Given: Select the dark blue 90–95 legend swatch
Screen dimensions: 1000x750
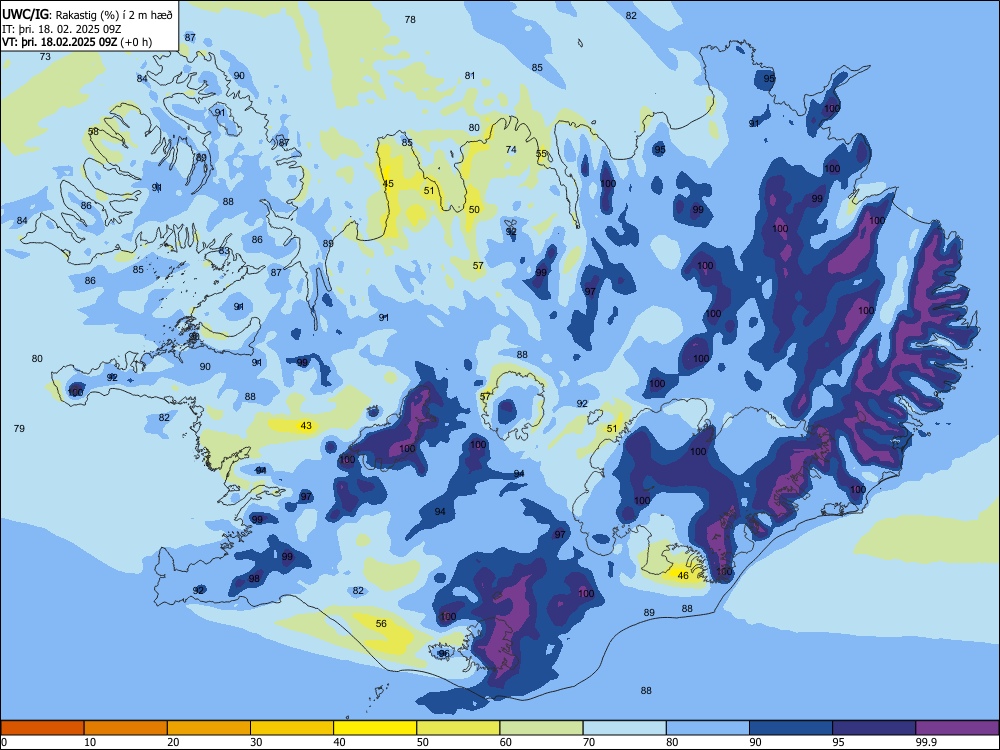Looking at the screenshot, I should [x=791, y=728].
